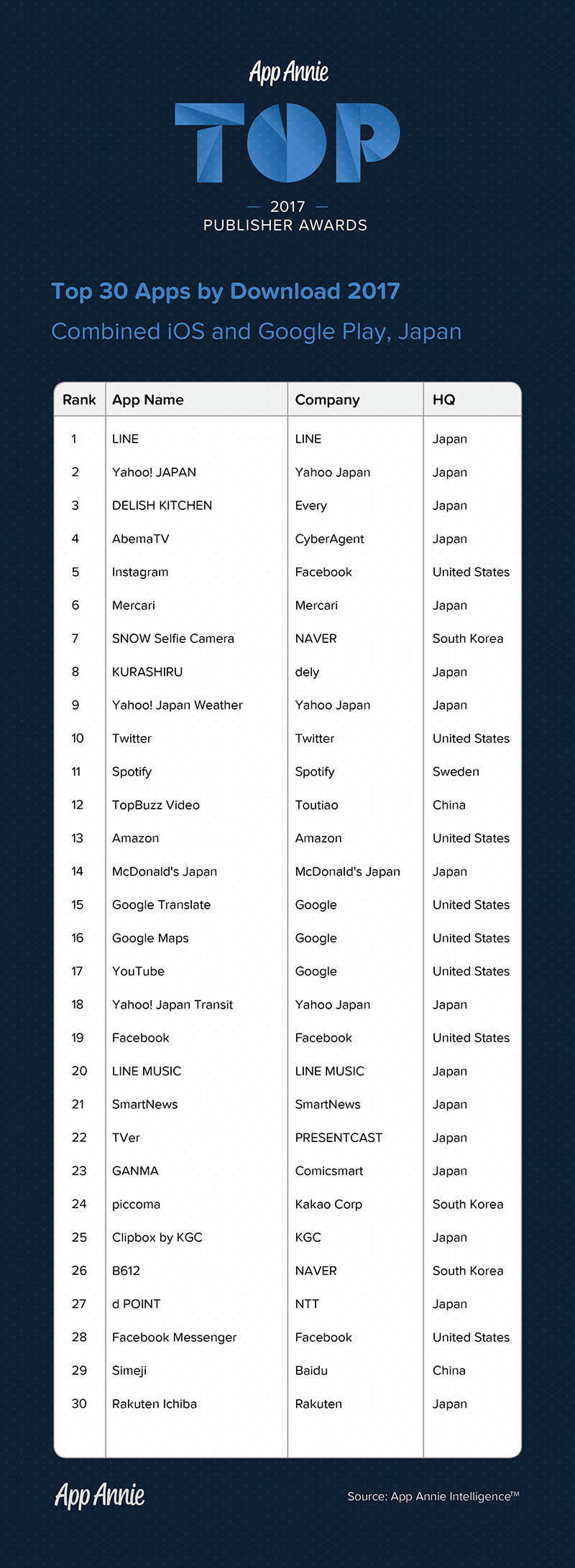Select the Company column header
The height and width of the screenshot is (1568, 575).
tap(327, 400)
